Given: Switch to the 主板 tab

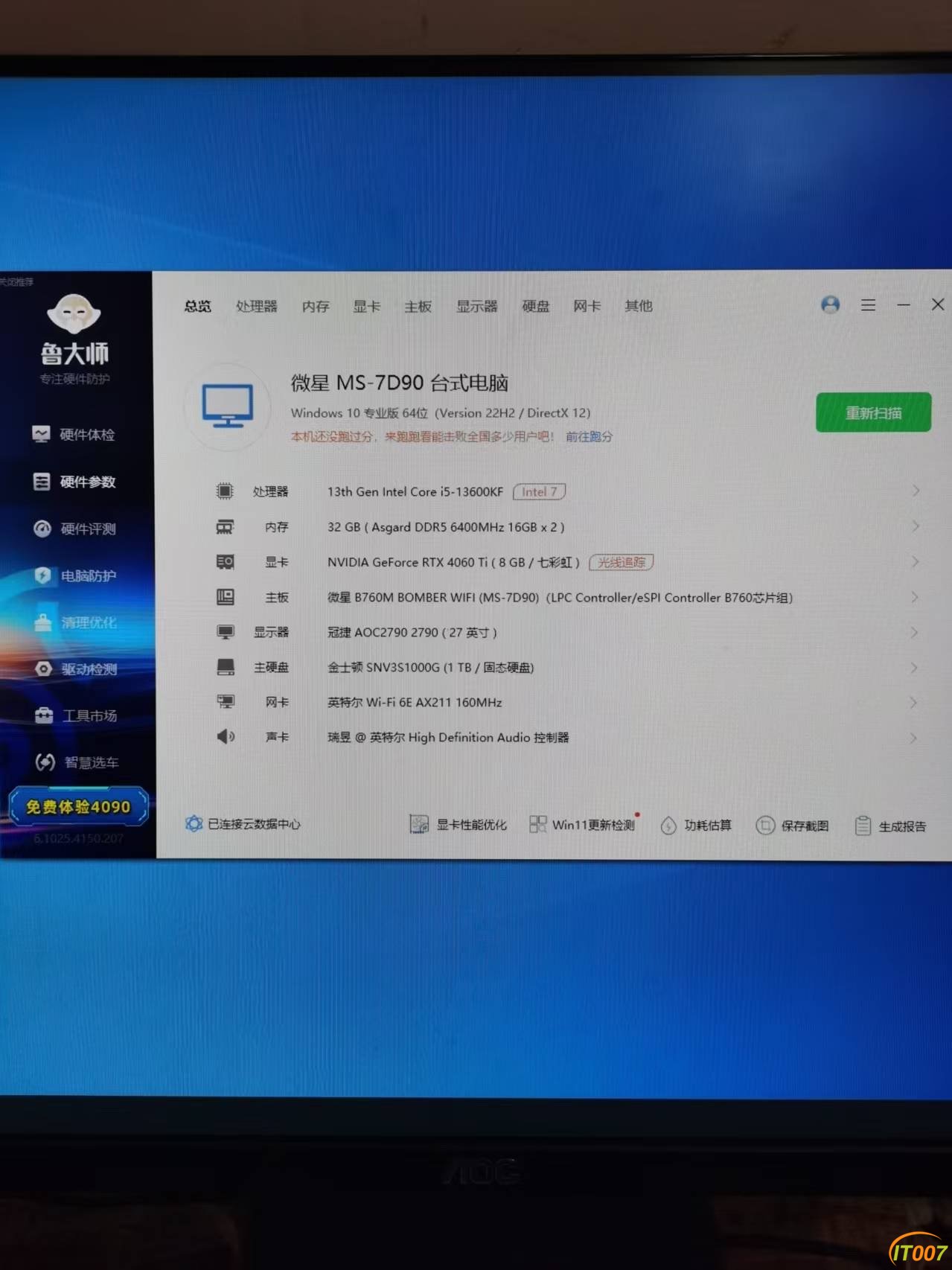Looking at the screenshot, I should [x=418, y=306].
